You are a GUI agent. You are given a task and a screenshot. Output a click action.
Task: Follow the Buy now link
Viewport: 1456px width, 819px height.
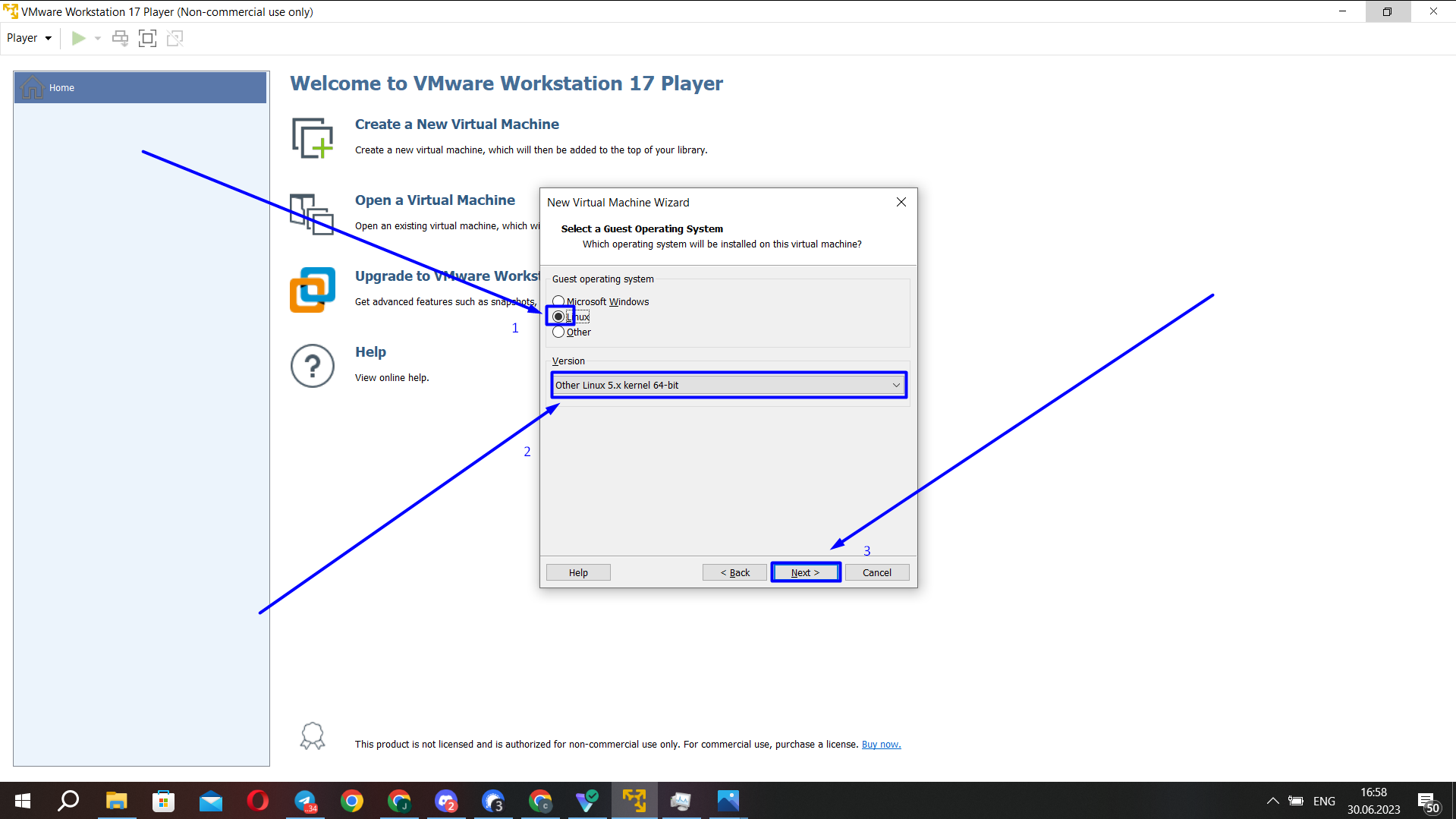tap(881, 745)
